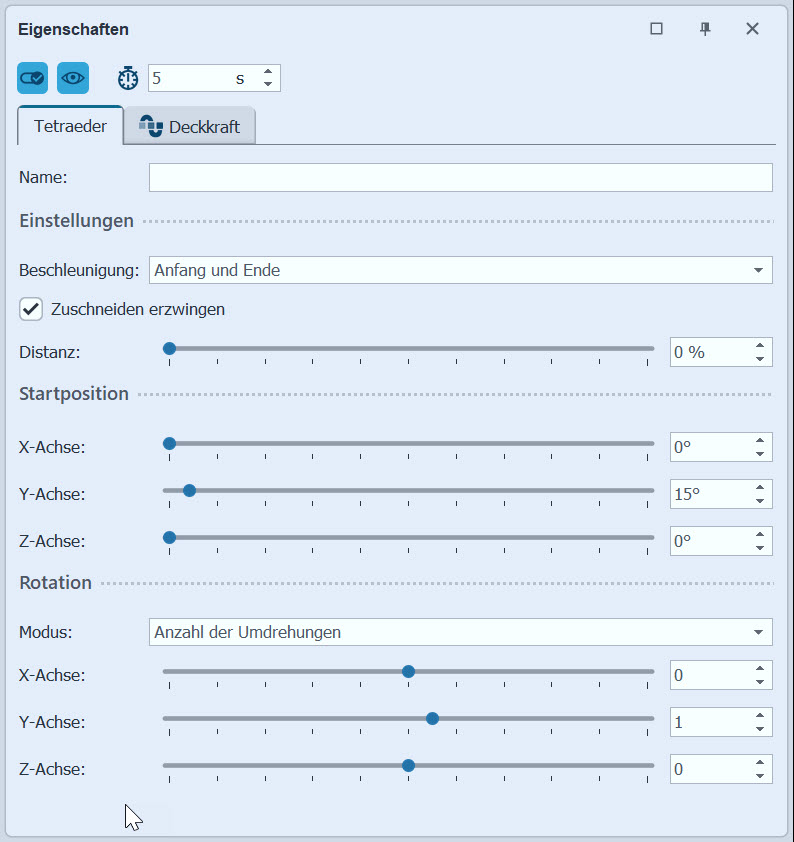Increase Distanz percent with up arrow
Screen dimensions: 794x842
click(x=760, y=346)
